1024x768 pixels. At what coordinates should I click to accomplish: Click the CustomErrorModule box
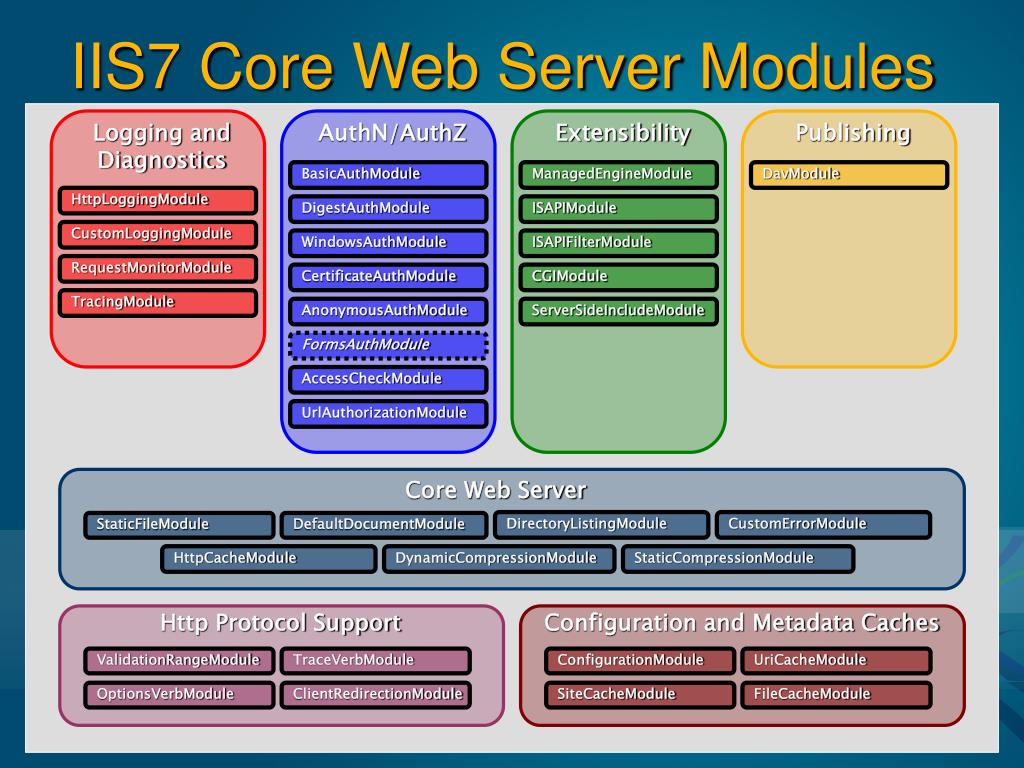coord(823,524)
